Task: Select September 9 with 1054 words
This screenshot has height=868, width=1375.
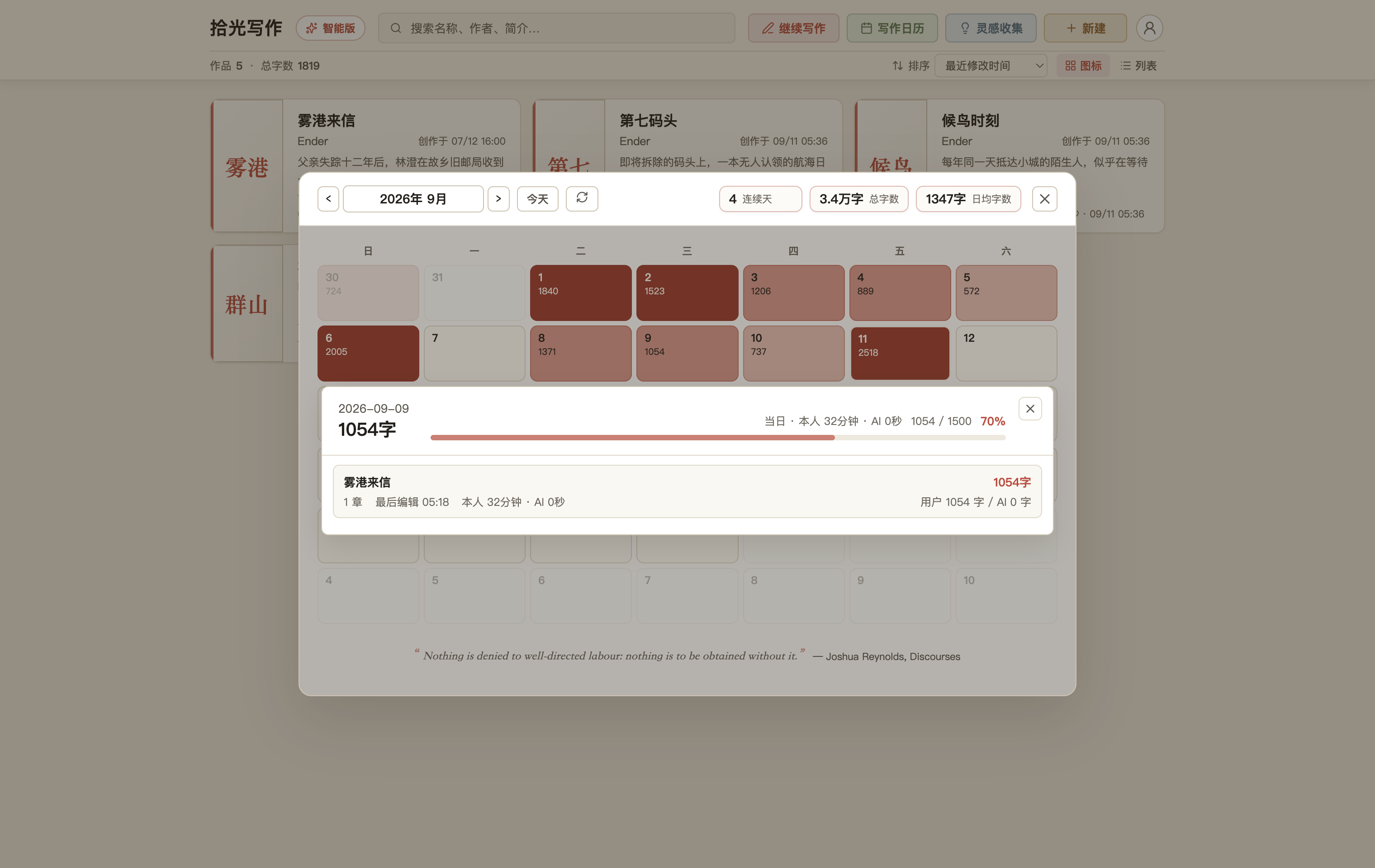Action: pos(687,353)
